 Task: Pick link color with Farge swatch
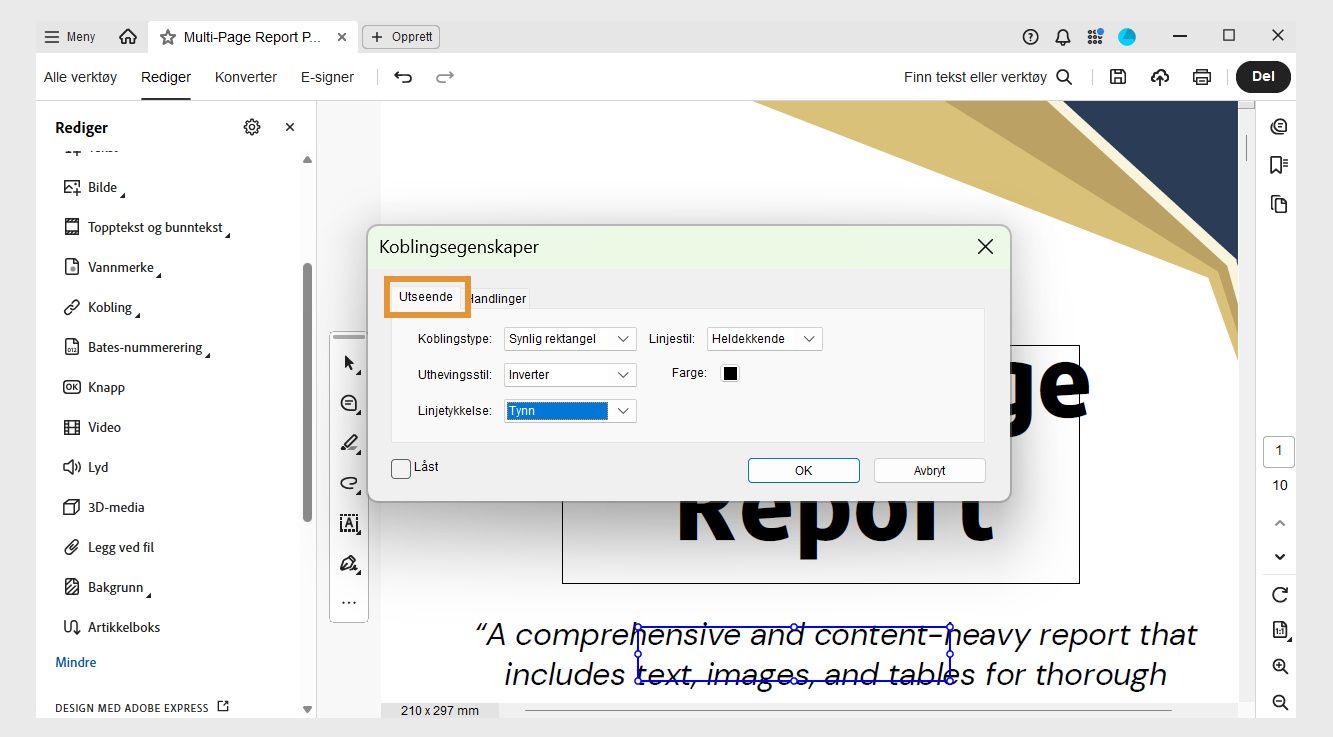(x=730, y=373)
